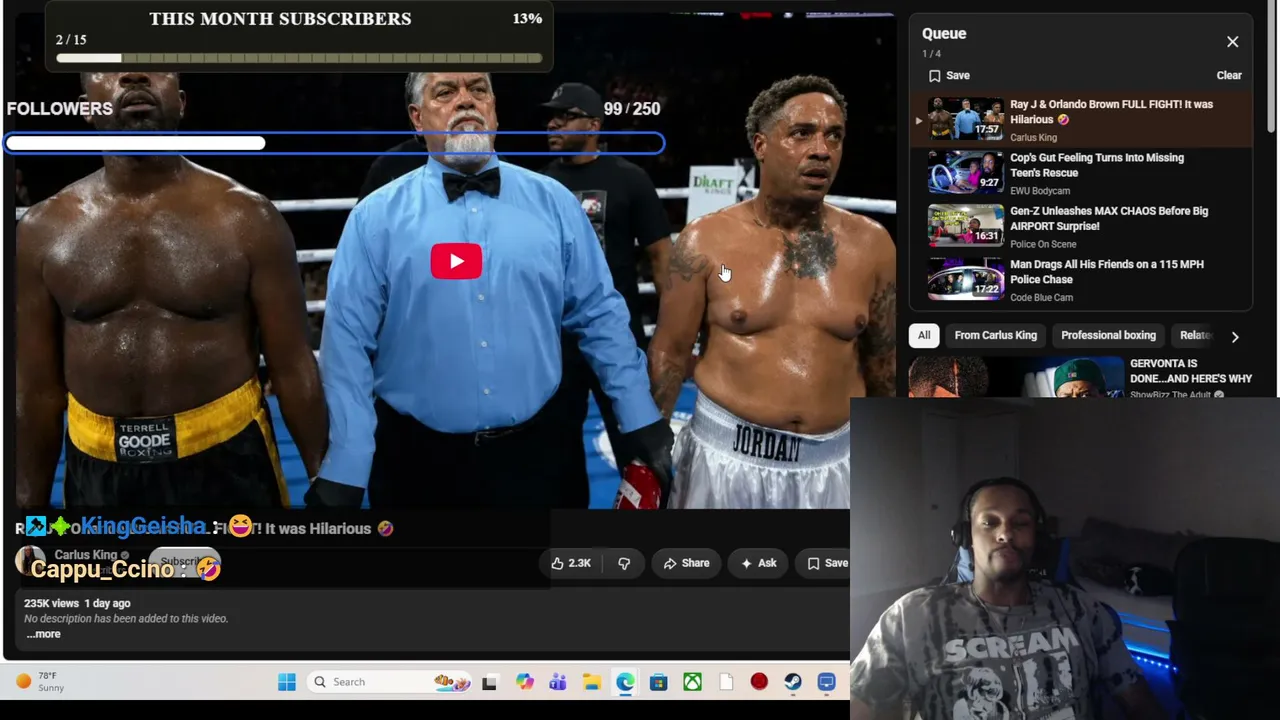Click the Code Blue Cam channel name
The height and width of the screenshot is (720, 1280).
click(x=1041, y=298)
